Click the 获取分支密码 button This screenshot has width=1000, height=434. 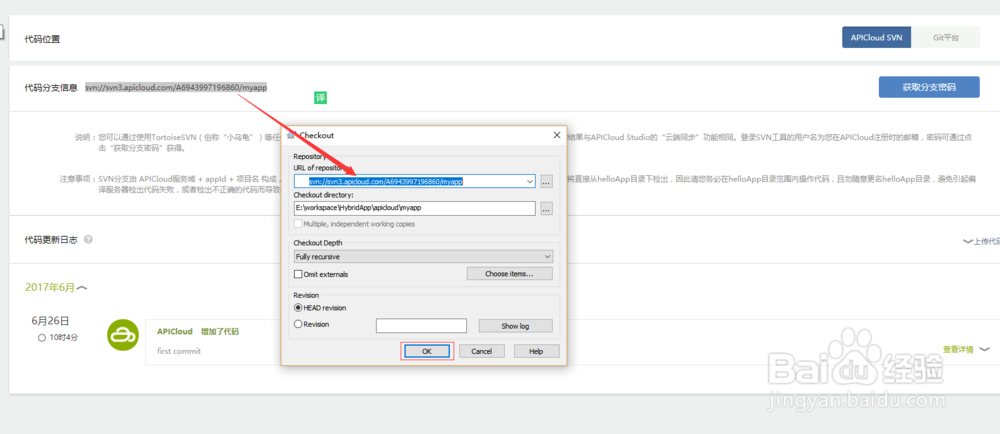click(929, 87)
